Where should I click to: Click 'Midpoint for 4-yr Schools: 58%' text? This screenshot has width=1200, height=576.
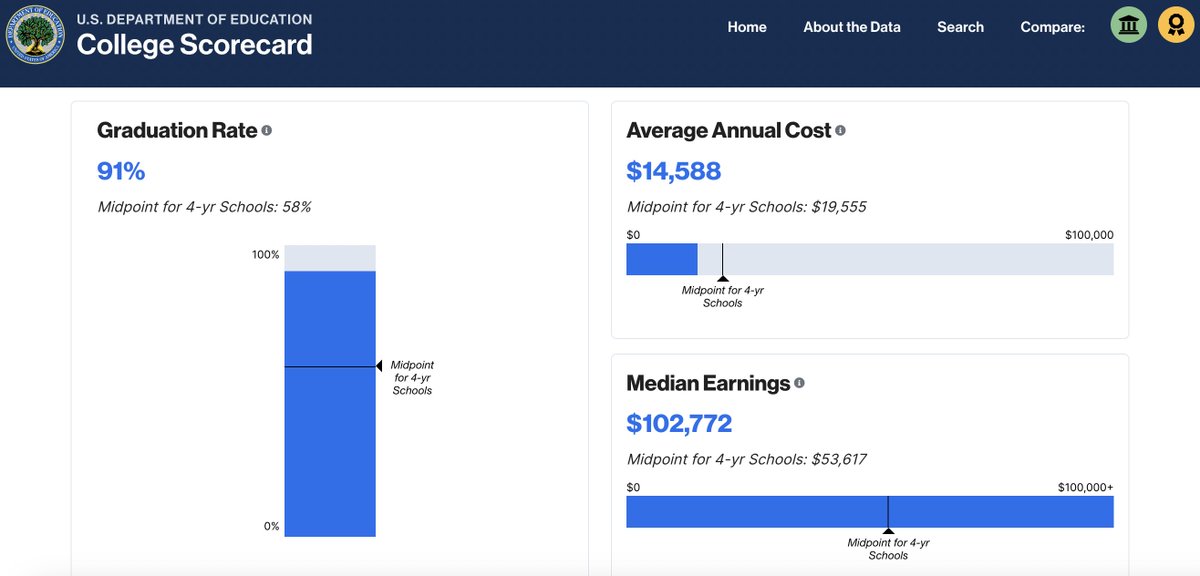204,207
